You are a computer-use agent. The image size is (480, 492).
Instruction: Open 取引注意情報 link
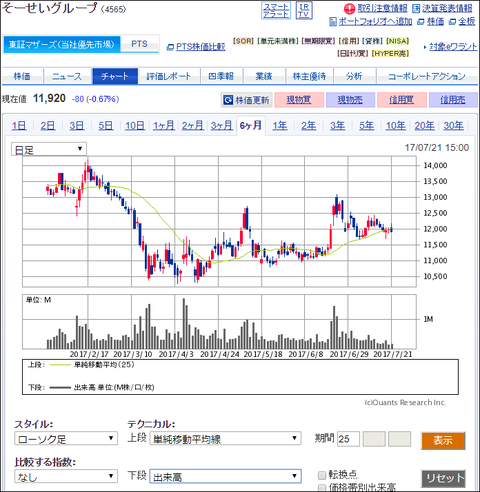[x=382, y=8]
